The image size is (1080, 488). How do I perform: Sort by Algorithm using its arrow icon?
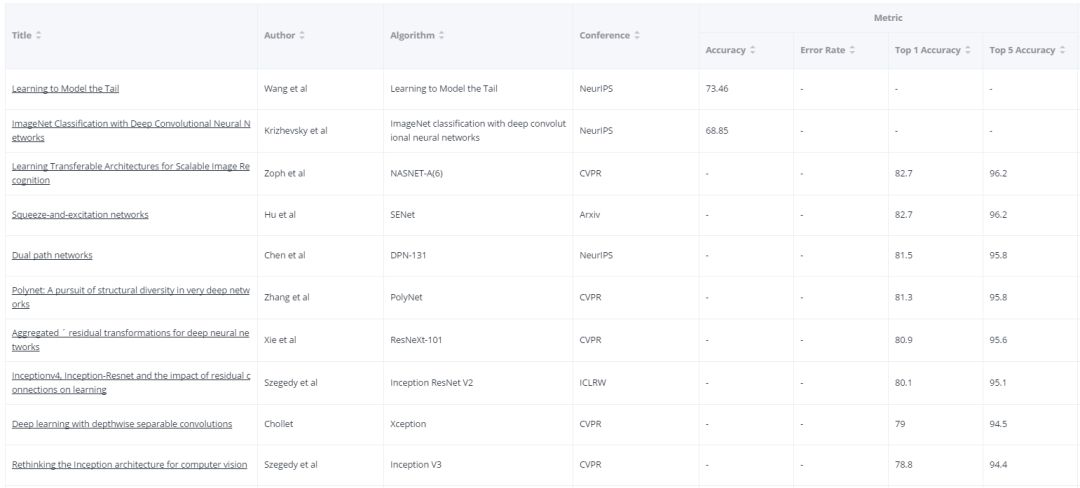[442, 36]
